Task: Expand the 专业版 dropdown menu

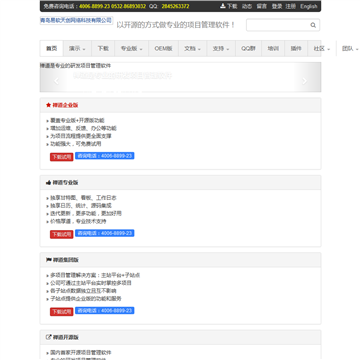Action: click(131, 49)
